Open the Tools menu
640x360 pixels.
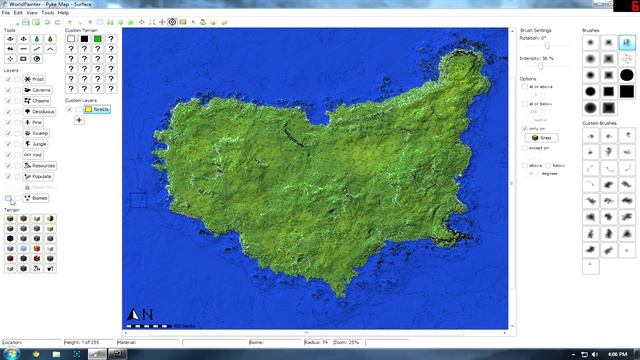(x=47, y=13)
